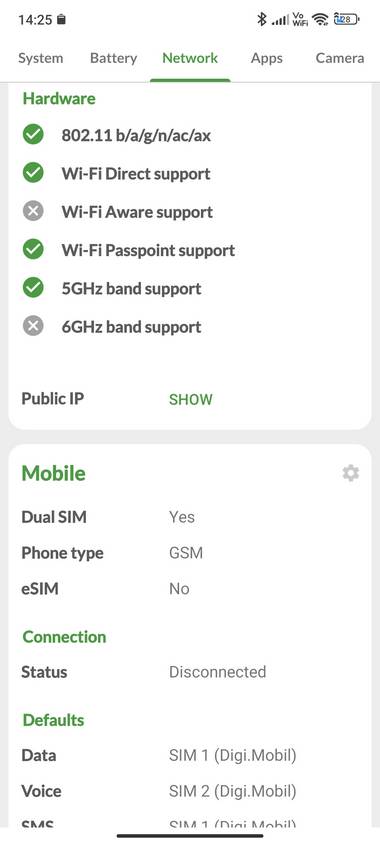Go to the Camera tab
Viewport: 380px width, 844px height.
[x=340, y=58]
